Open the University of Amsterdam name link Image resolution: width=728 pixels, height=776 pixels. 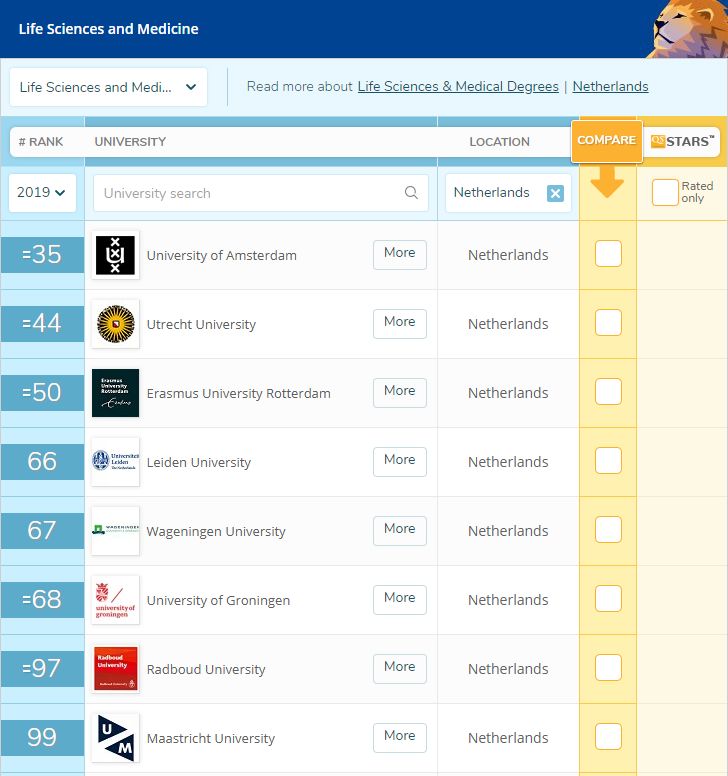[222, 255]
